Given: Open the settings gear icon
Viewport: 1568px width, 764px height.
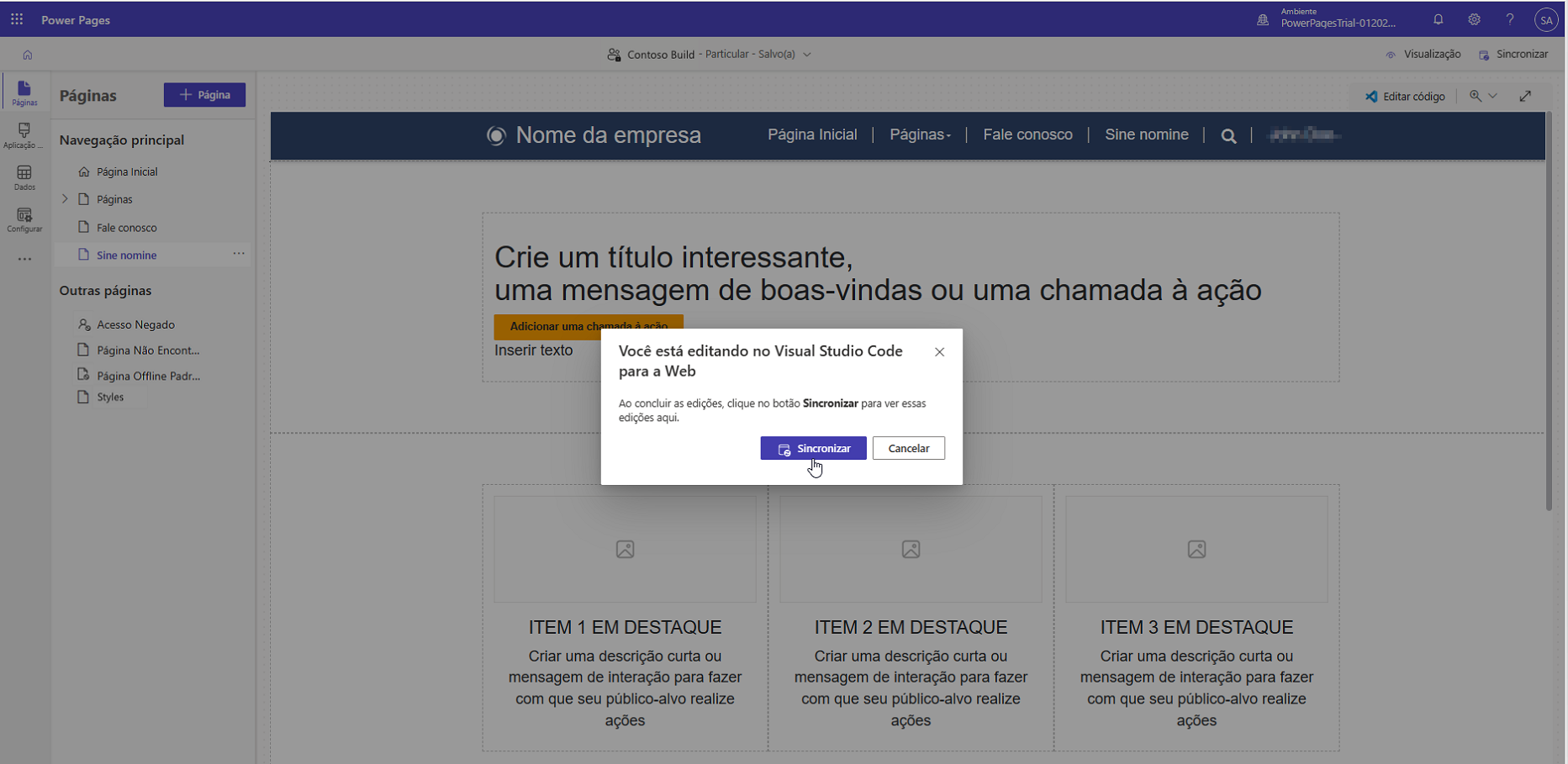Looking at the screenshot, I should click(x=1474, y=18).
